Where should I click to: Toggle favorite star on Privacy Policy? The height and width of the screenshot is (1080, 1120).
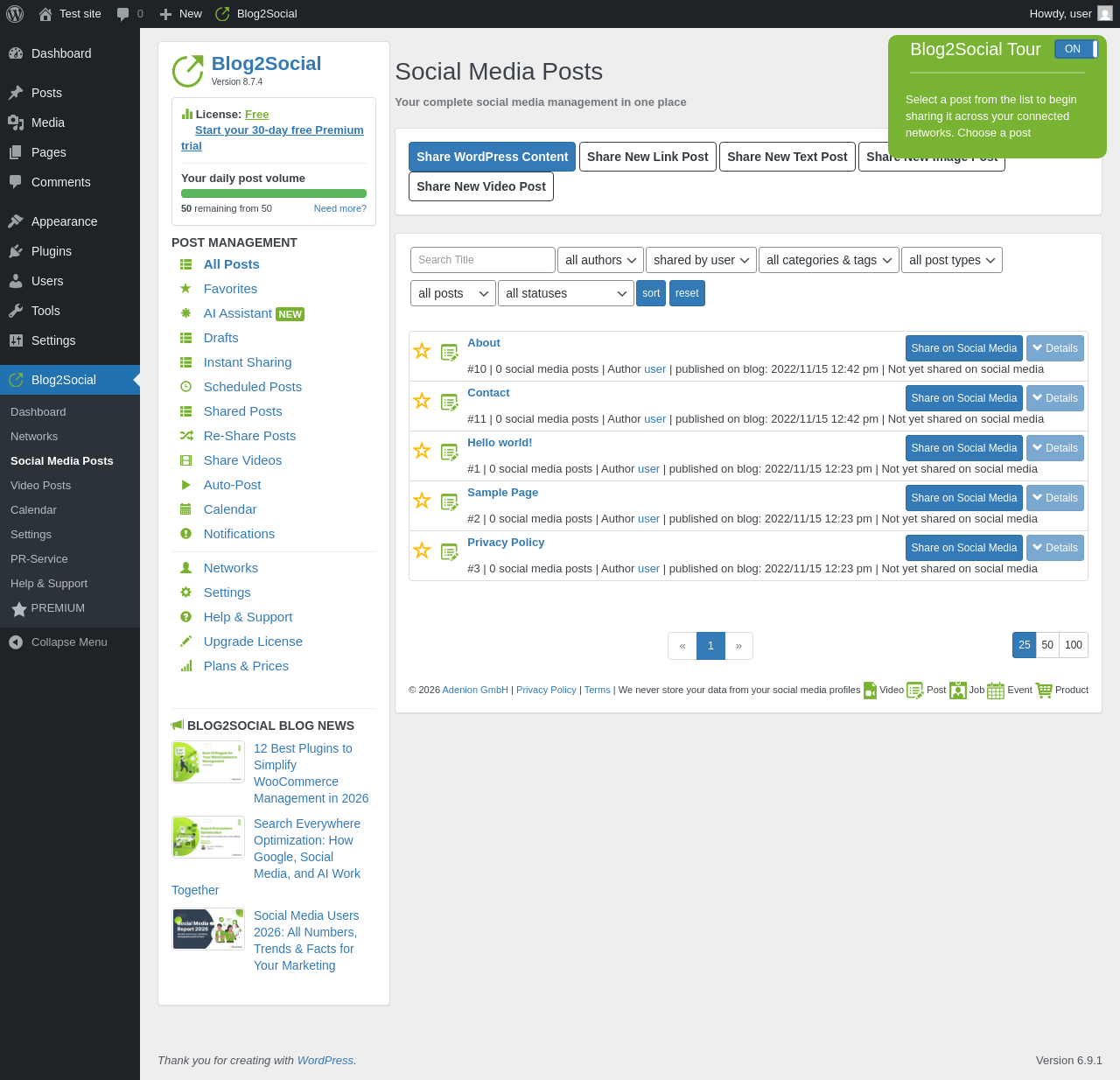(x=422, y=551)
